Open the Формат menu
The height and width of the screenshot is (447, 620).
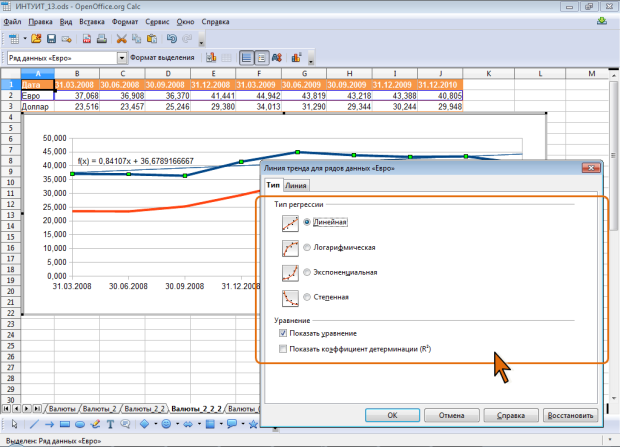coord(125,22)
